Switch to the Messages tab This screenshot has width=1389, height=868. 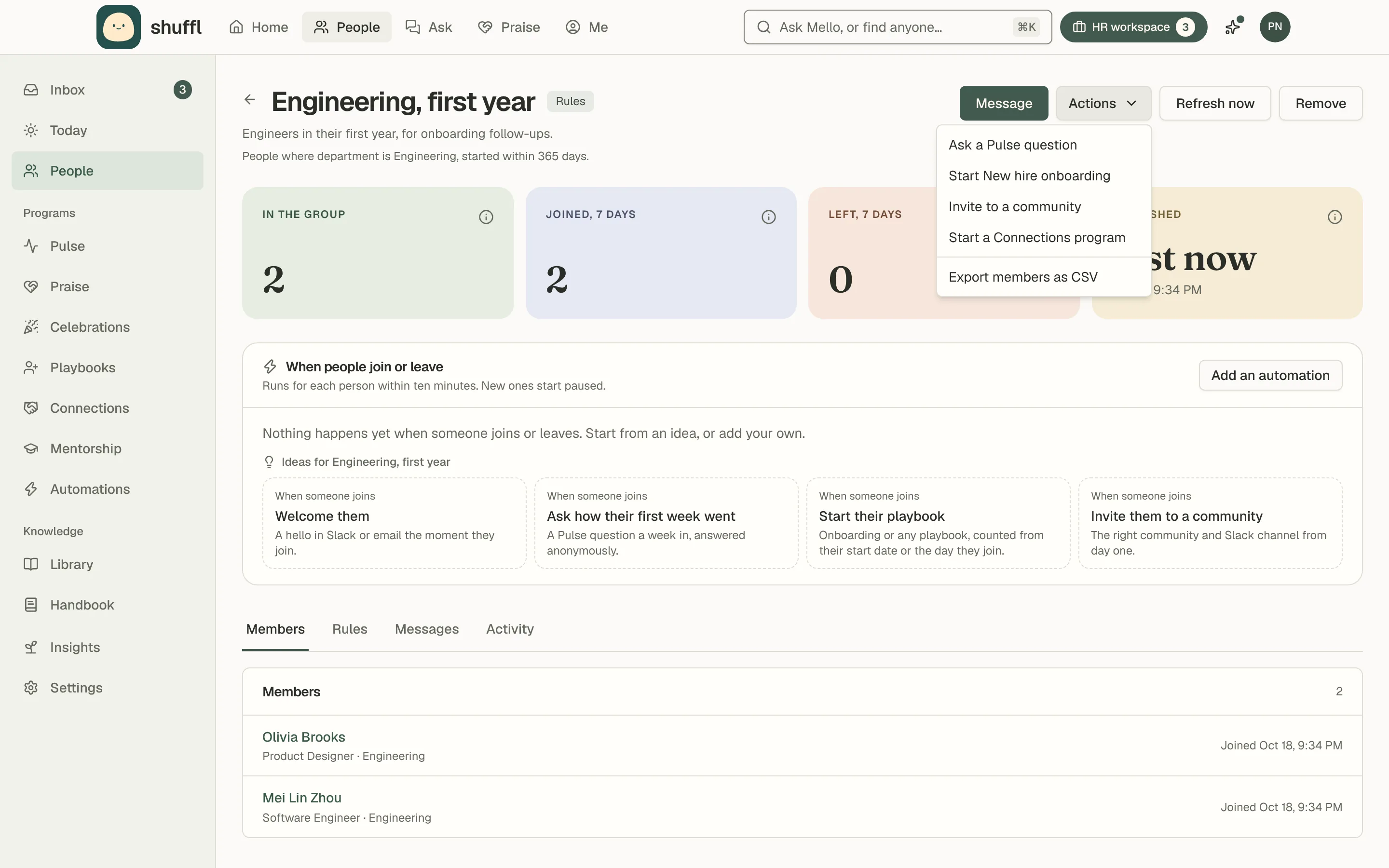[426, 629]
